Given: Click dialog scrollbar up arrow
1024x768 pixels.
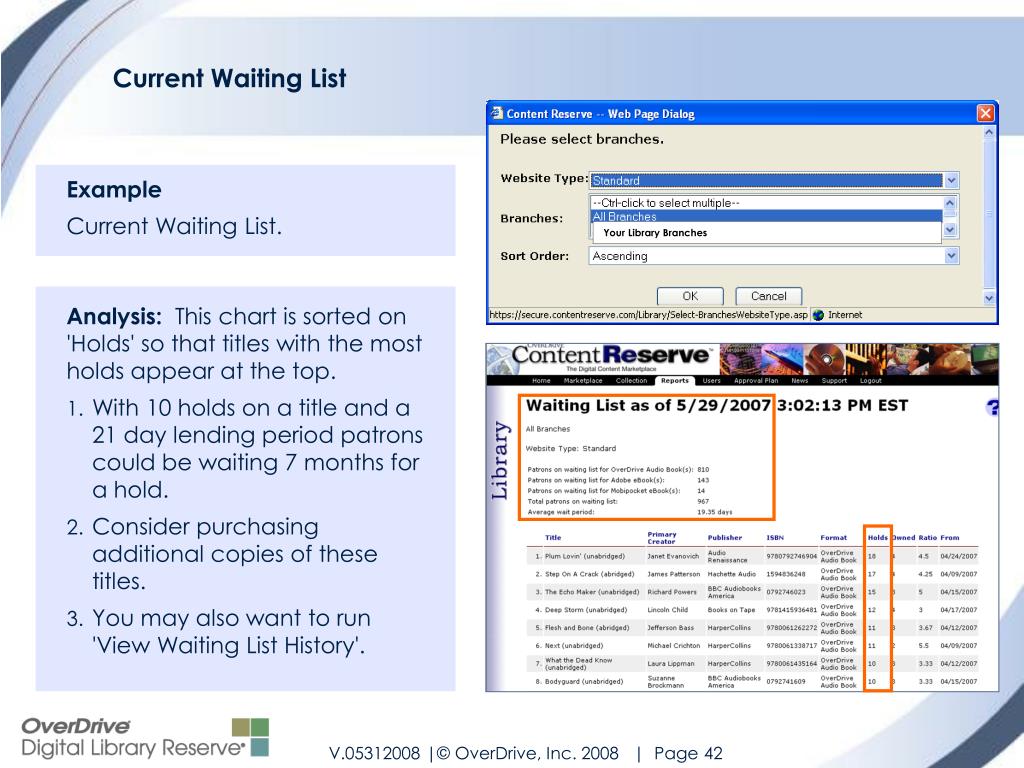Looking at the screenshot, I should click(989, 132).
